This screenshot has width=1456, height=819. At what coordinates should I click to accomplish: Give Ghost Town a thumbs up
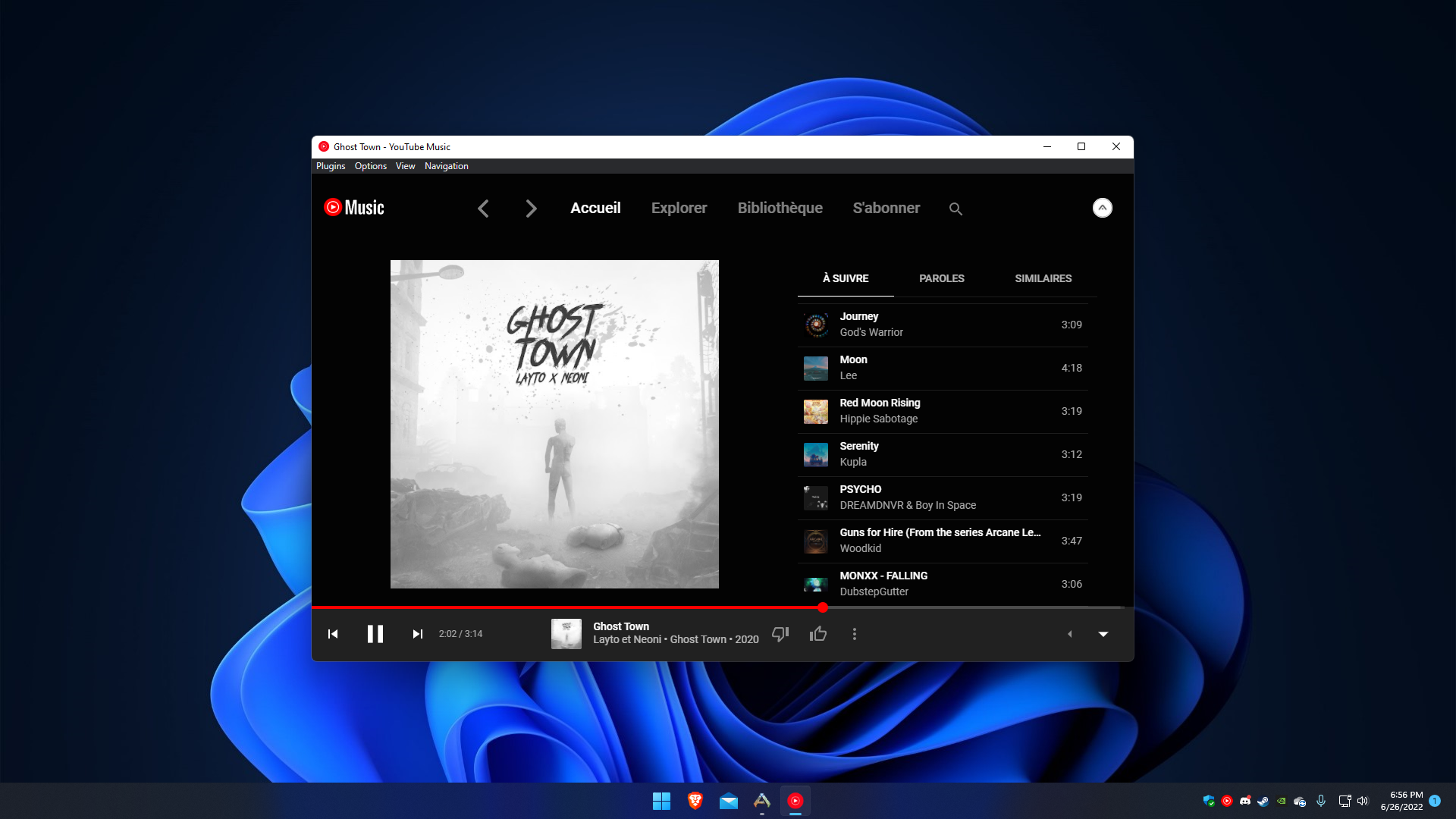click(817, 633)
